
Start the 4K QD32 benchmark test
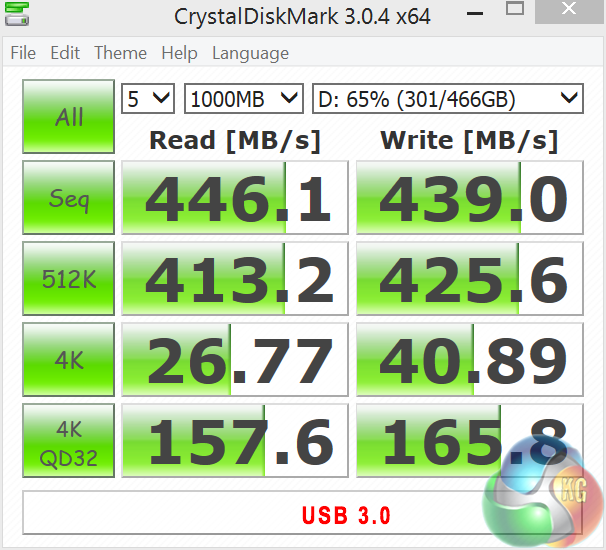(68, 441)
